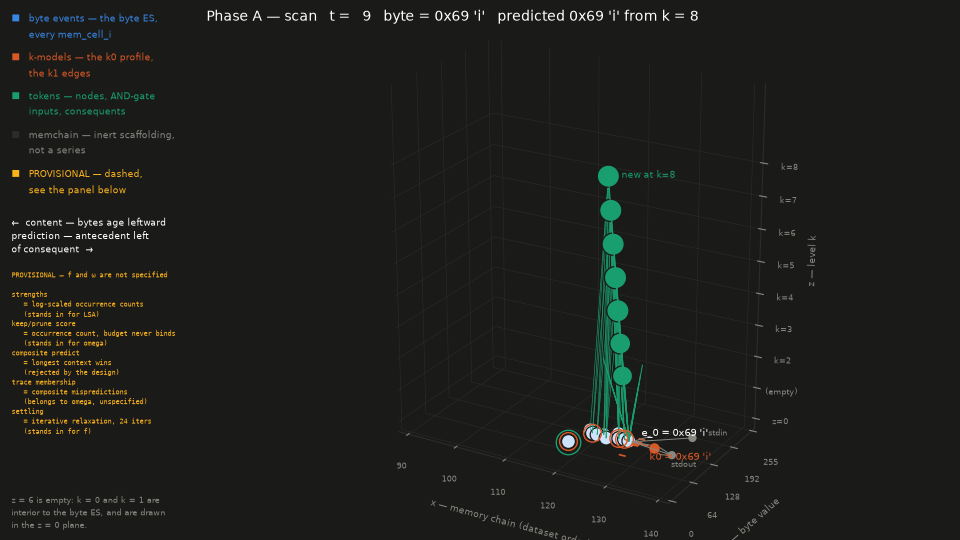The width and height of the screenshot is (960, 540).
Task: Click the '128' byte value tick label
Action: coord(732,497)
